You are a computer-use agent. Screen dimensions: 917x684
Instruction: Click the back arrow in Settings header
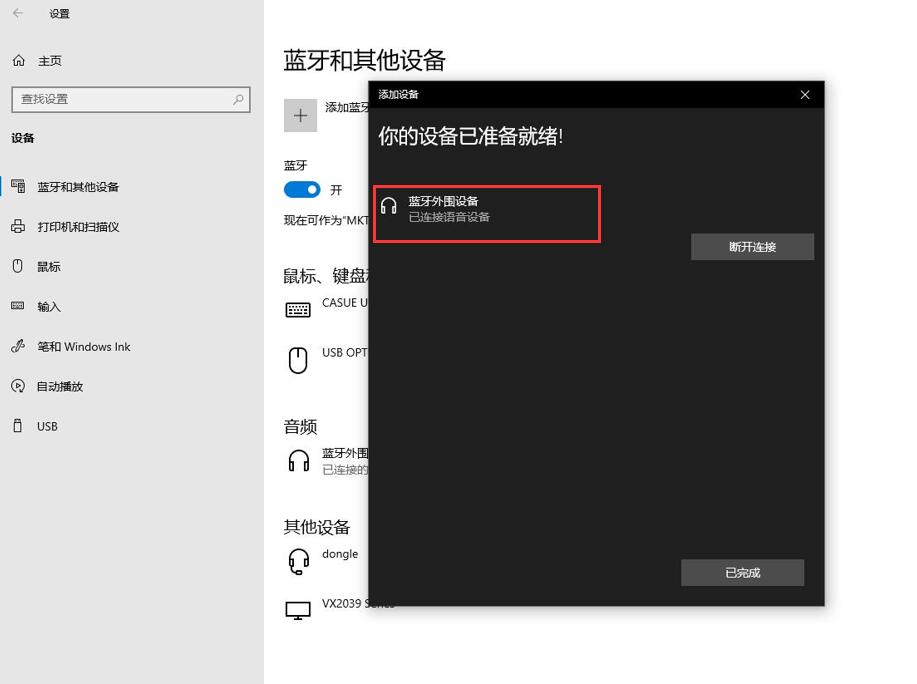pyautogui.click(x=18, y=13)
